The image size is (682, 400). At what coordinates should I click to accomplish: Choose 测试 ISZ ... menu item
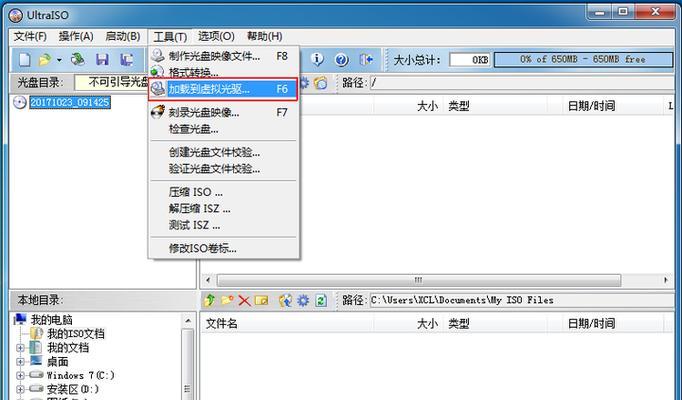click(x=224, y=225)
